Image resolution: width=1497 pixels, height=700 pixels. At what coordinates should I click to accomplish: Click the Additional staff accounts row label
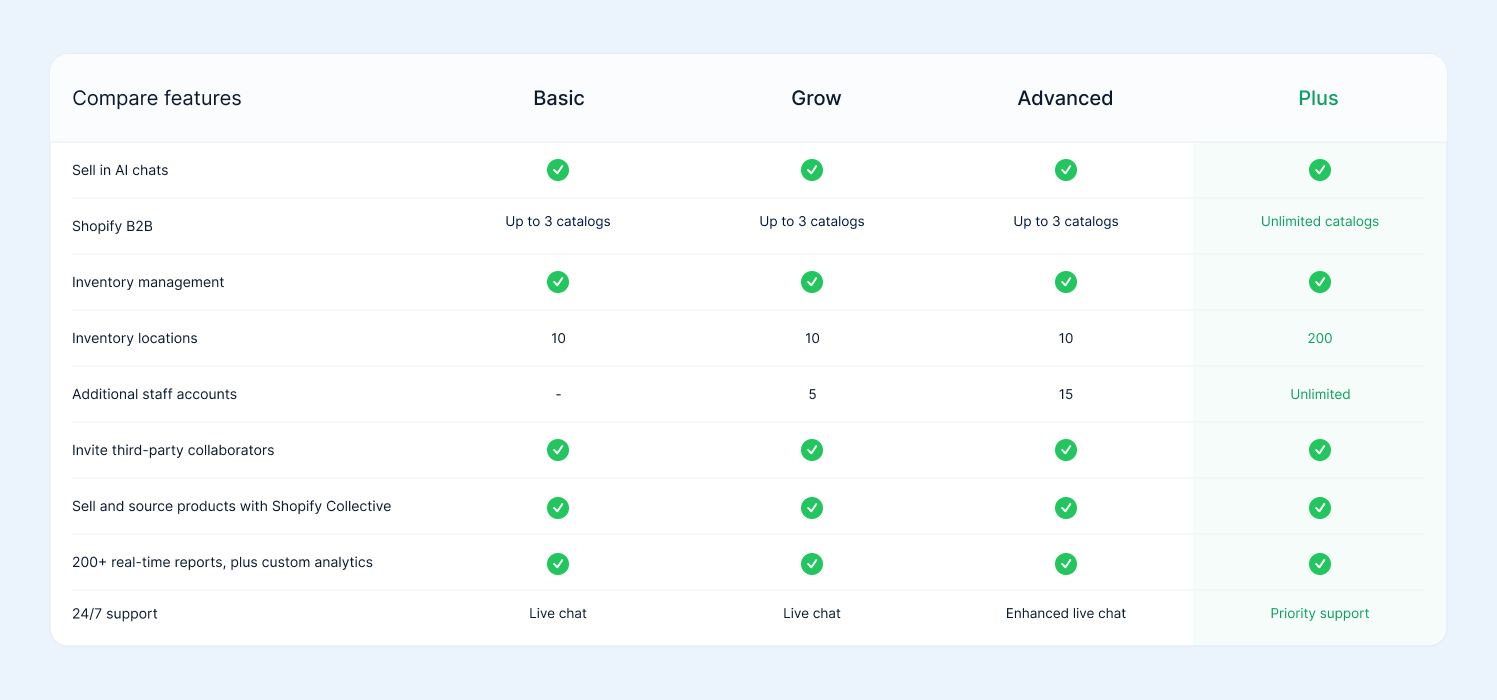tap(154, 394)
